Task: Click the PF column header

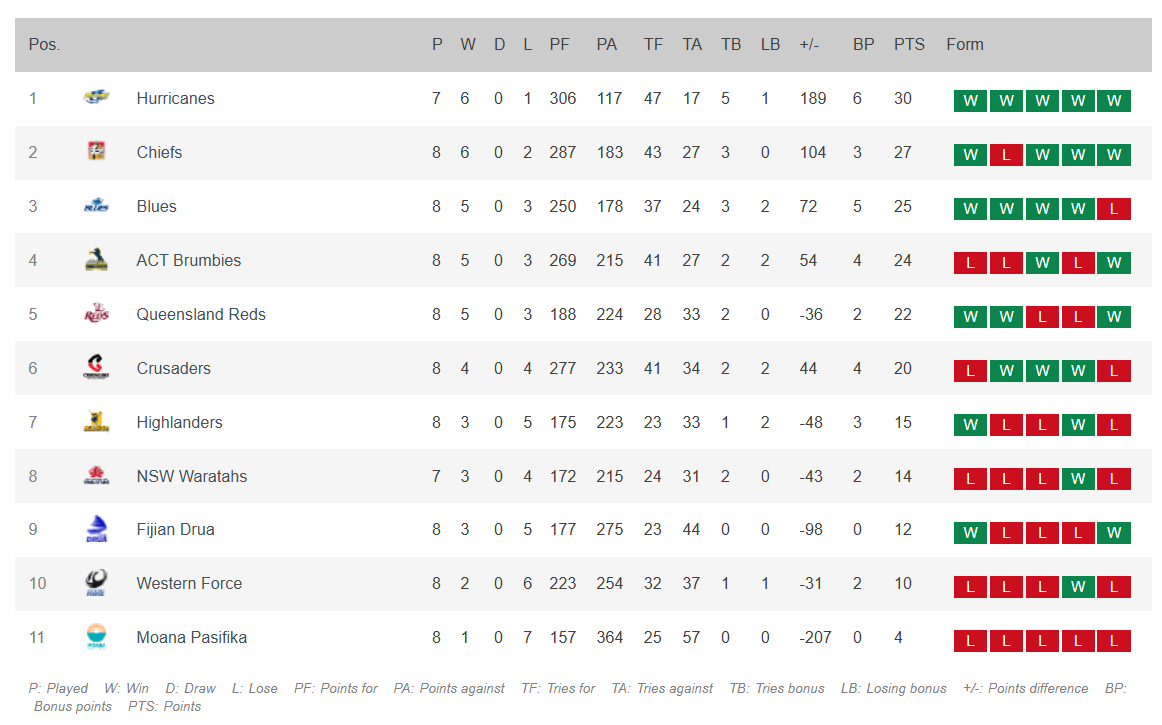Action: click(x=560, y=44)
